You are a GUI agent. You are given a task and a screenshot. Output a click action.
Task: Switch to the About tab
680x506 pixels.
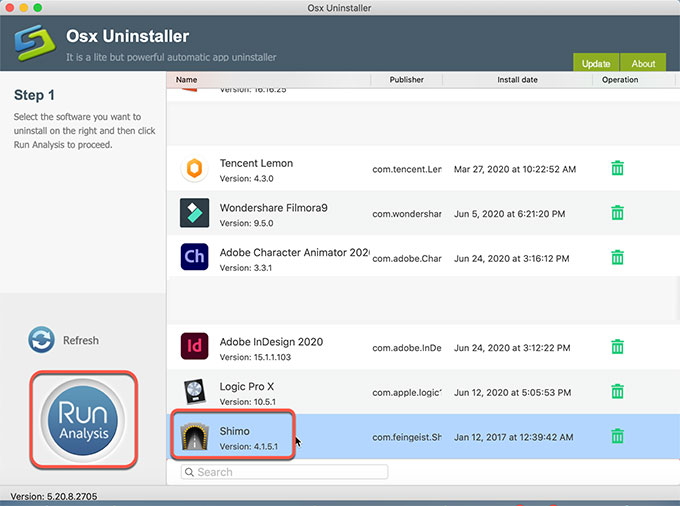[643, 63]
